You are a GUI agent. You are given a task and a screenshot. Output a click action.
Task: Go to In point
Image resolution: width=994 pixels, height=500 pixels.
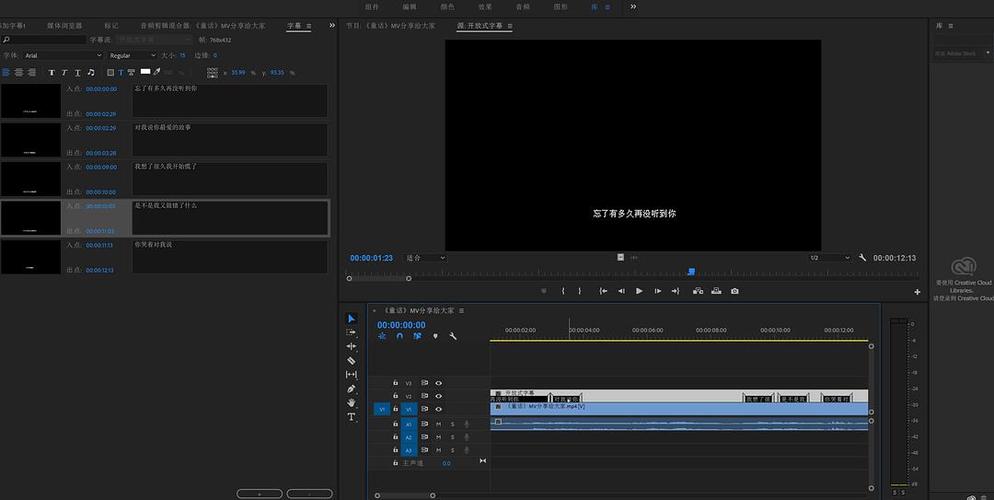click(x=604, y=292)
